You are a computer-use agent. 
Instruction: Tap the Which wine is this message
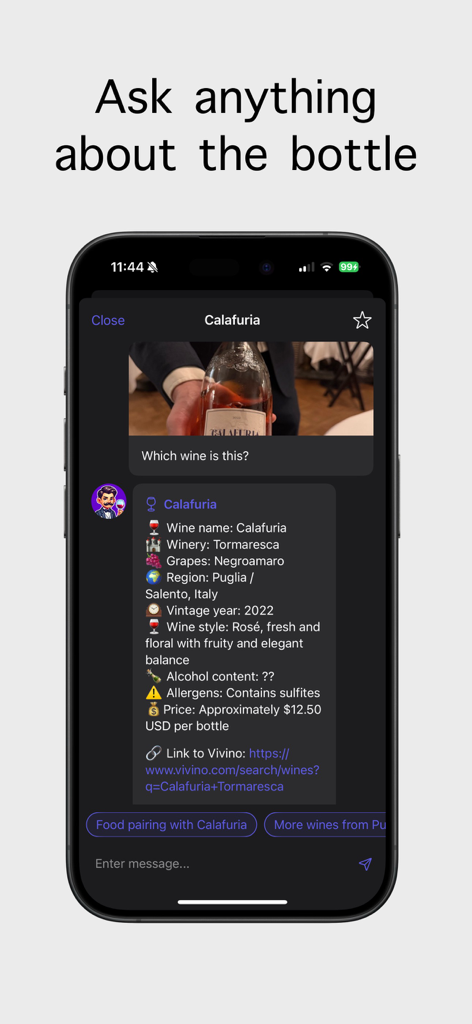pos(195,456)
